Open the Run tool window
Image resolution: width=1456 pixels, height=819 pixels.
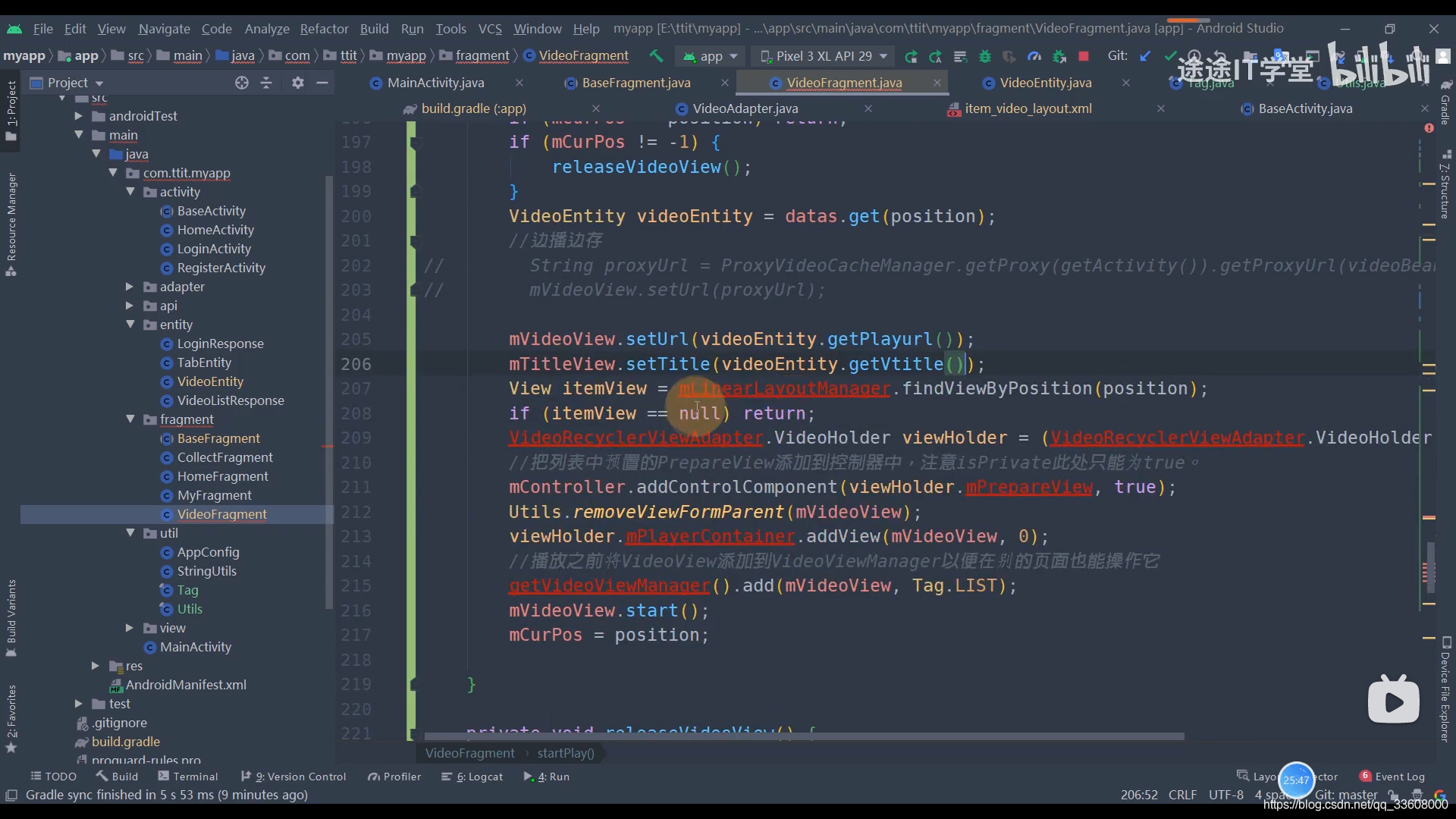546,777
